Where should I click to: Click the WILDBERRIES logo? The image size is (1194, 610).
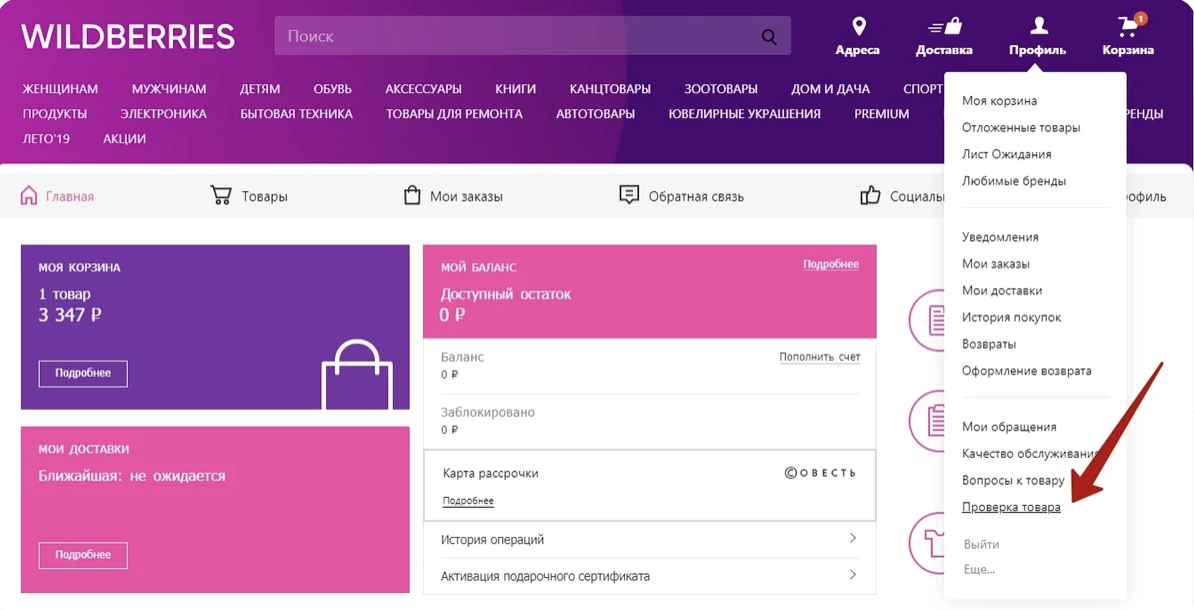tap(128, 37)
